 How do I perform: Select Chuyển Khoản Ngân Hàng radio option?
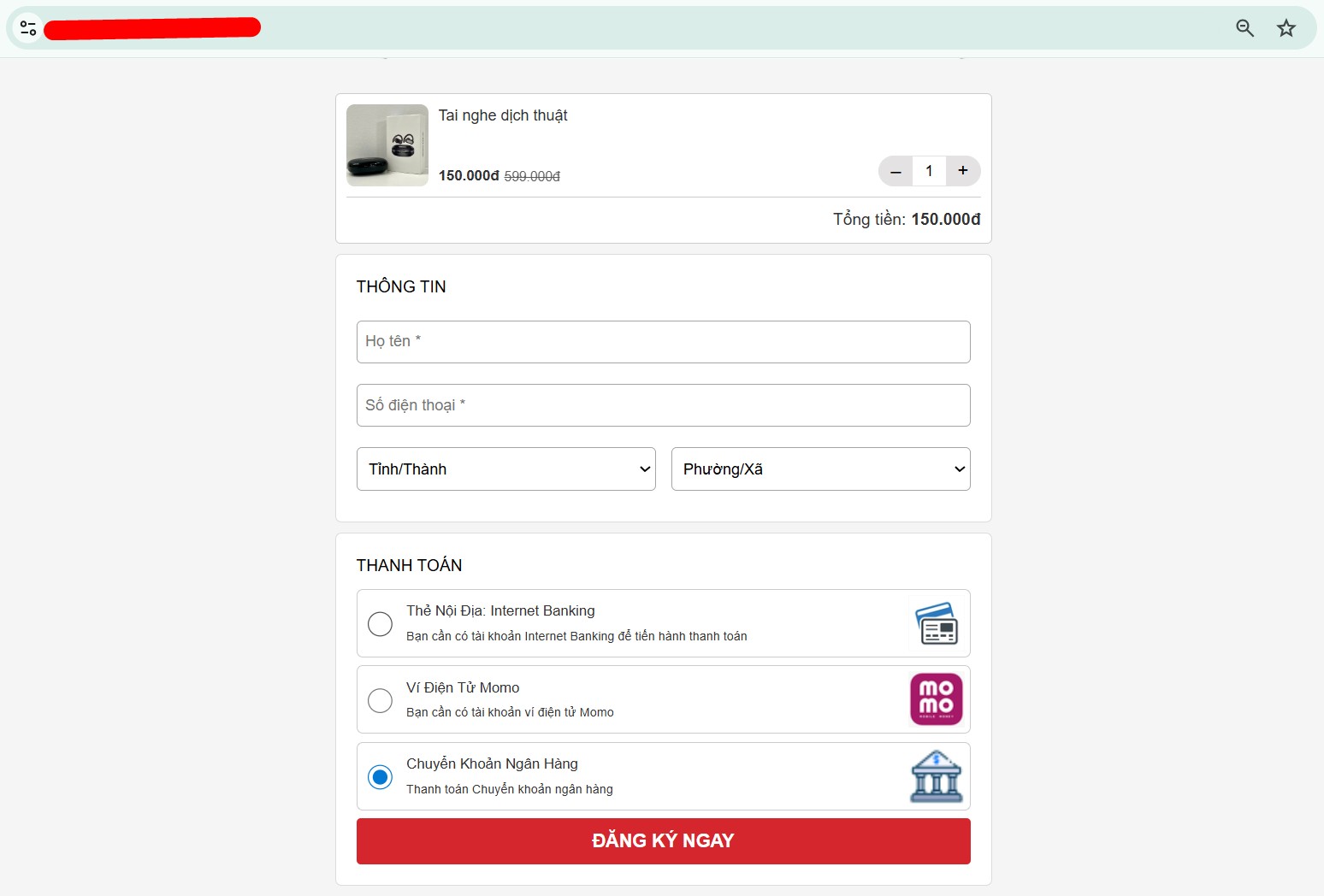click(x=380, y=776)
